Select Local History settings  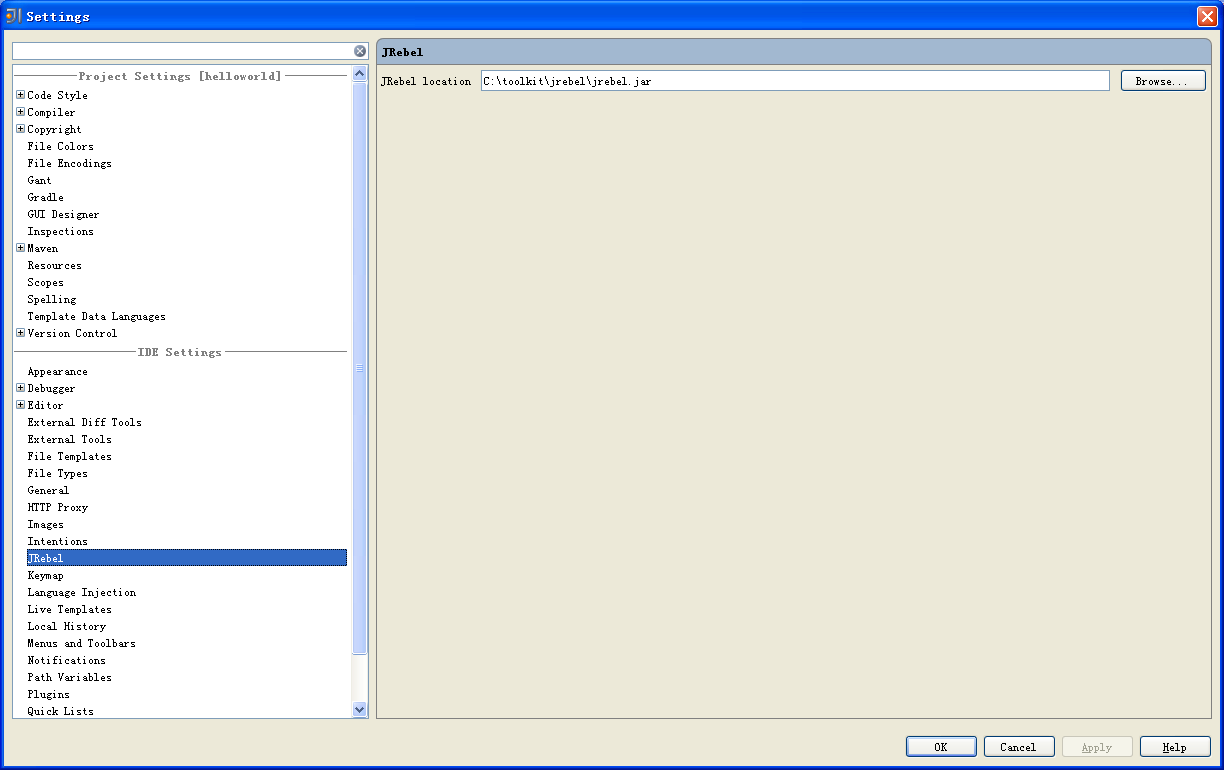pyautogui.click(x=67, y=626)
